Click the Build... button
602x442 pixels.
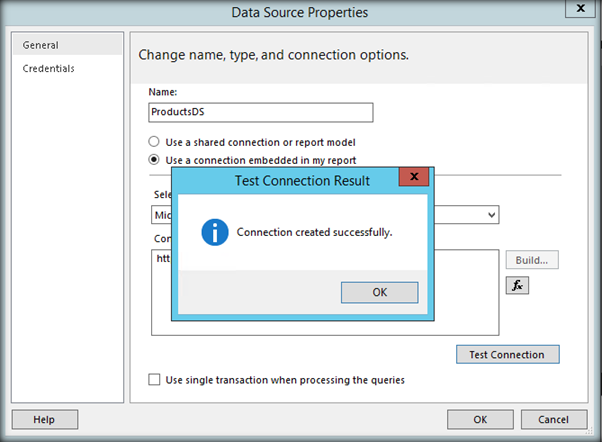pos(532,260)
